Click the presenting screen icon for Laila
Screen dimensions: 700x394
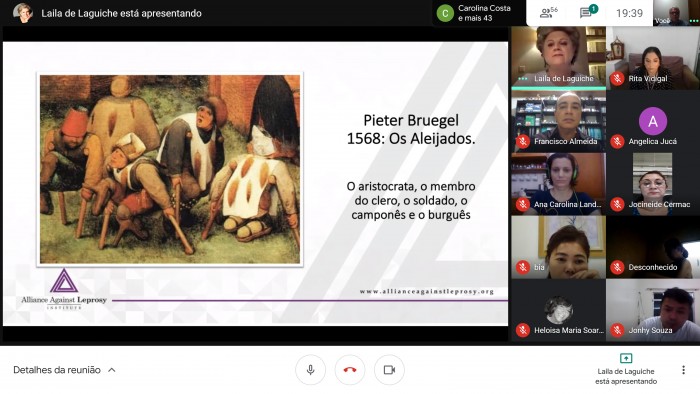626,358
